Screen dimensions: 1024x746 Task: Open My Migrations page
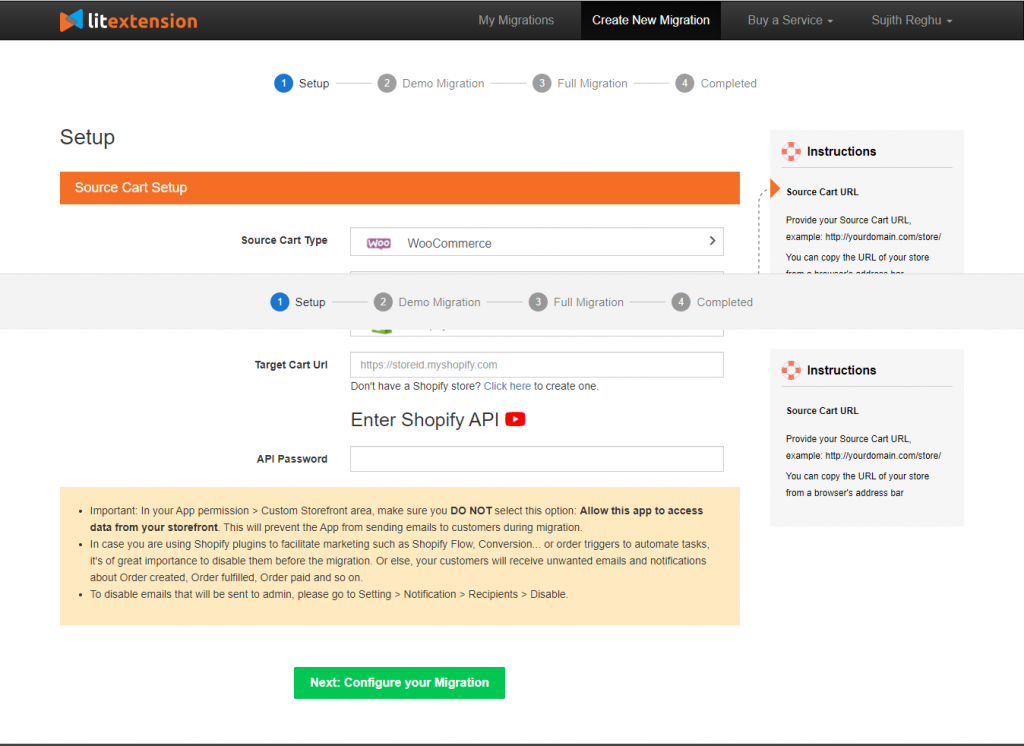coord(516,20)
